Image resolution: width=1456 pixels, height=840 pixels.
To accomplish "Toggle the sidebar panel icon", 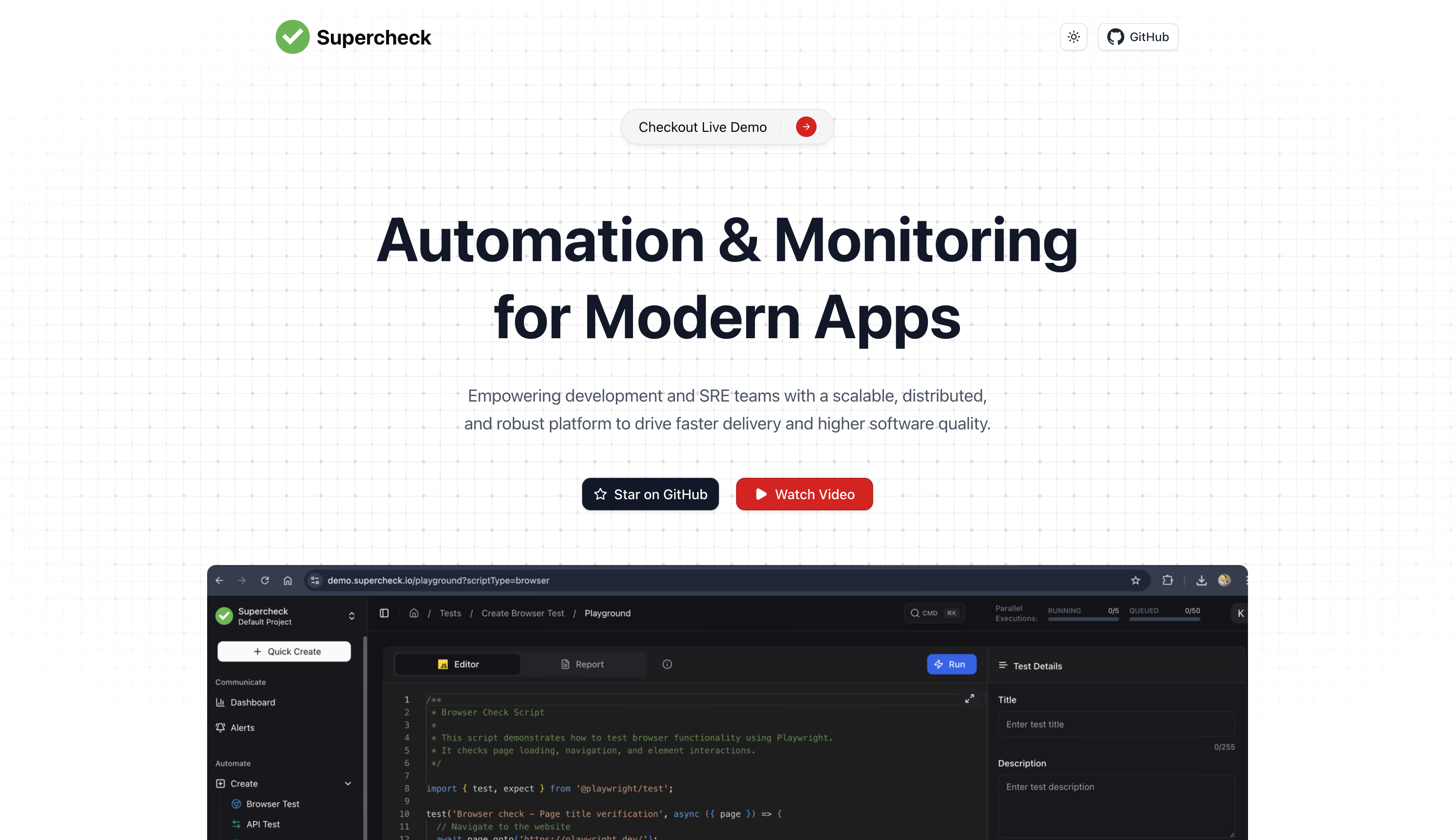I will 384,613.
